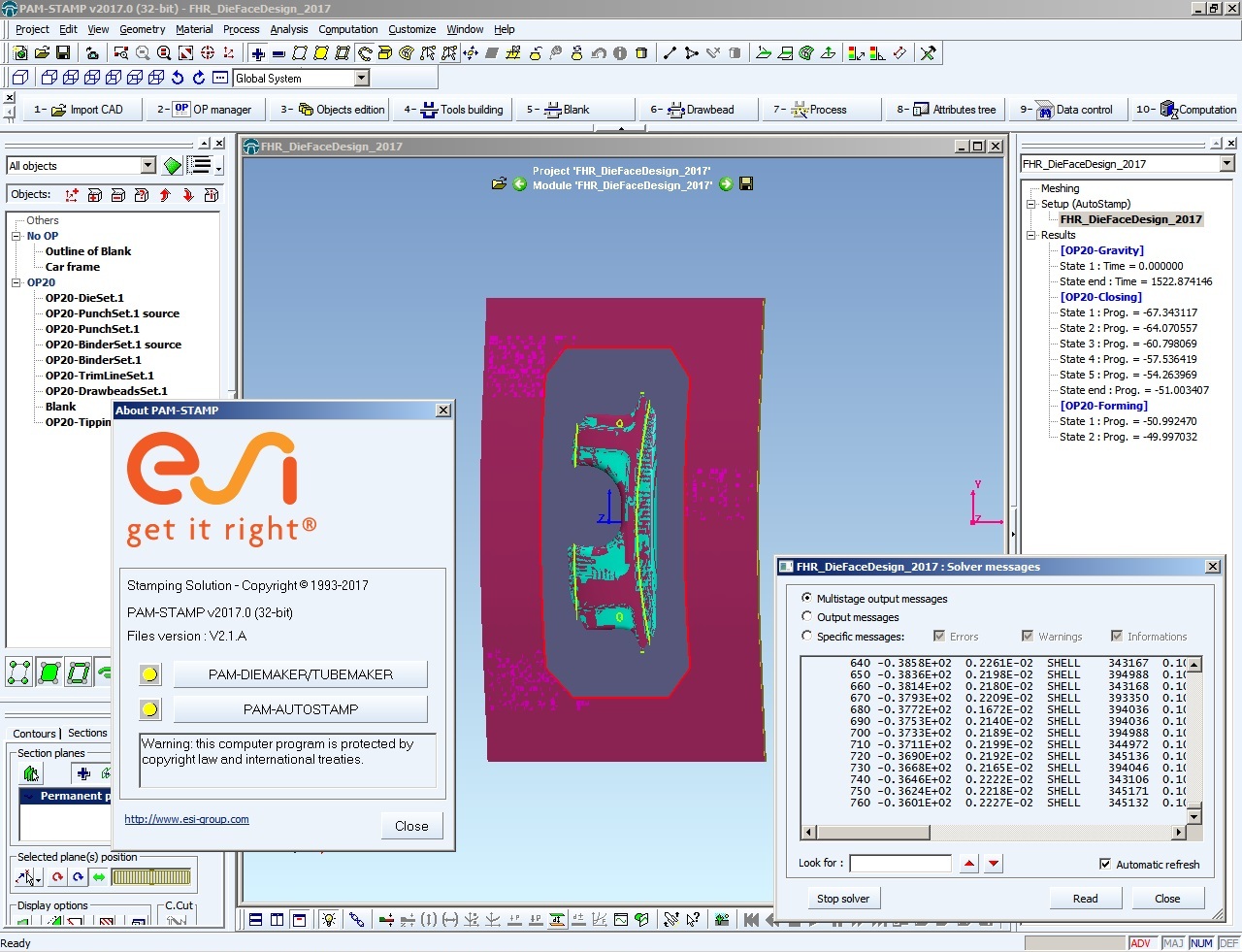Image resolution: width=1242 pixels, height=952 pixels.
Task: Click the green diamond next to All objects
Action: 173,166
